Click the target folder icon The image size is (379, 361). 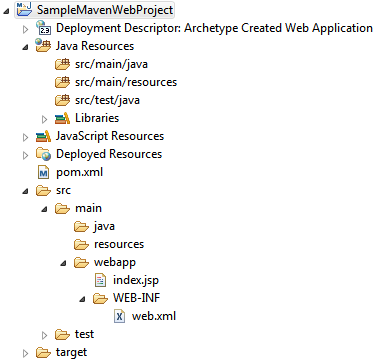point(43,352)
